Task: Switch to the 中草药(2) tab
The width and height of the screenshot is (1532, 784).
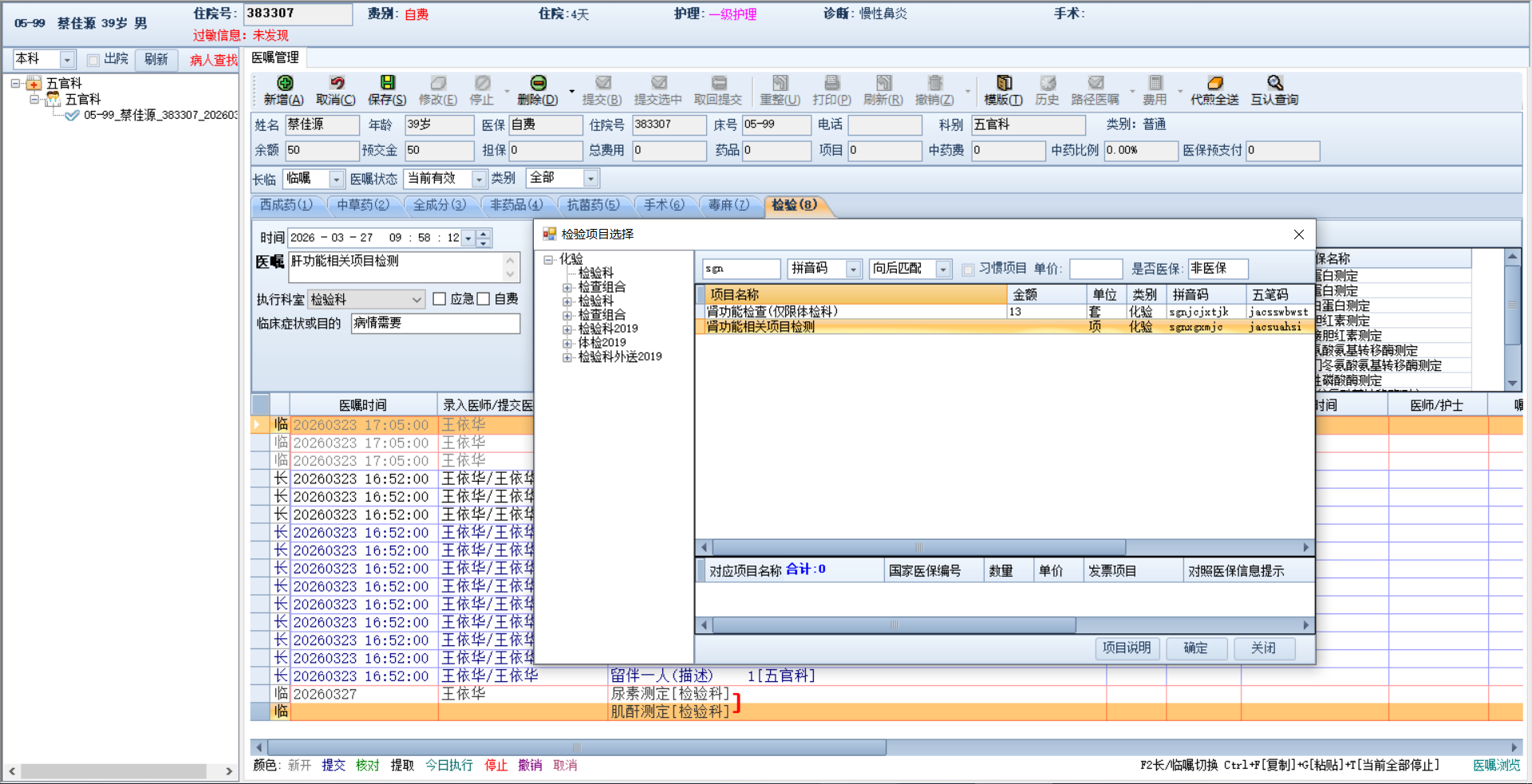Action: point(363,206)
